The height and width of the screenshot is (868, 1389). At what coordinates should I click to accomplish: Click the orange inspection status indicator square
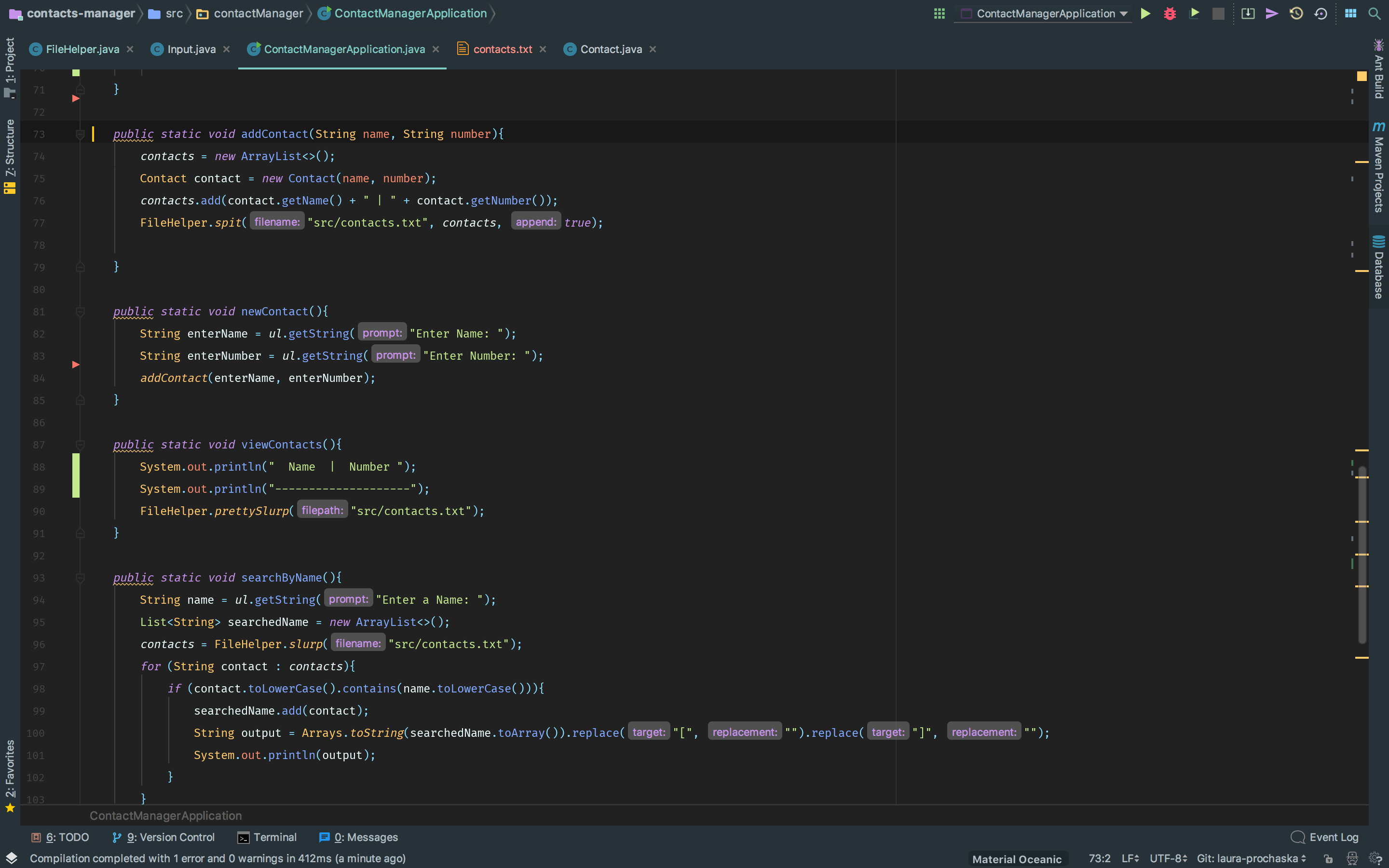click(x=1362, y=76)
